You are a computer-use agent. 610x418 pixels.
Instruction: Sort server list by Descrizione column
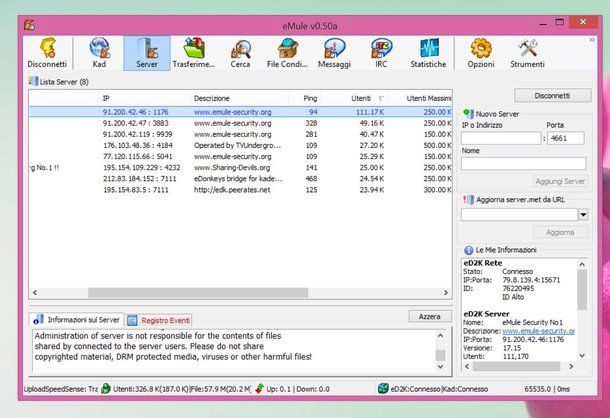click(x=240, y=98)
